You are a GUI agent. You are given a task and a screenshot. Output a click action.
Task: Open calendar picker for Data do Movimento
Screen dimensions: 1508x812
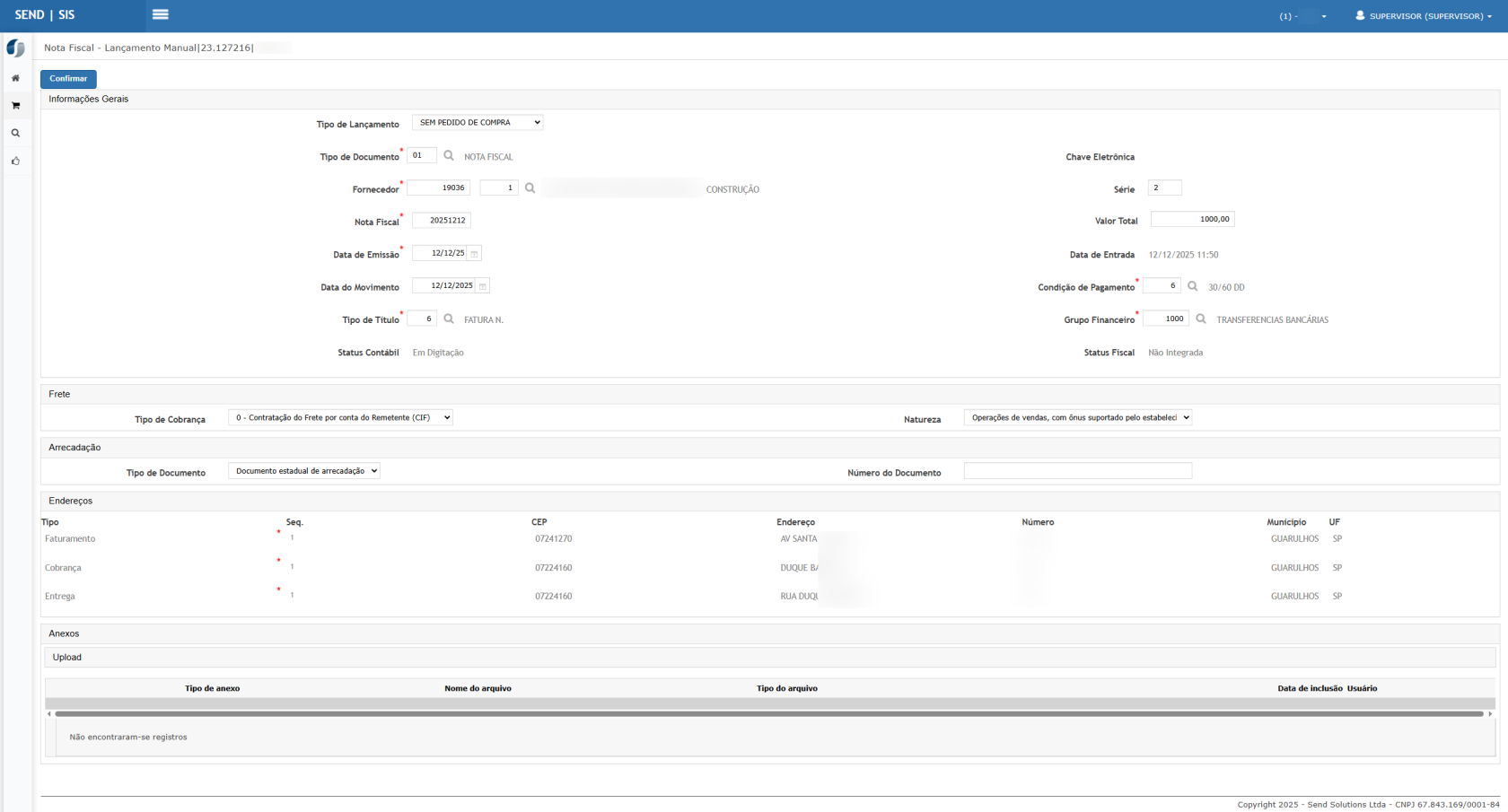tap(483, 286)
